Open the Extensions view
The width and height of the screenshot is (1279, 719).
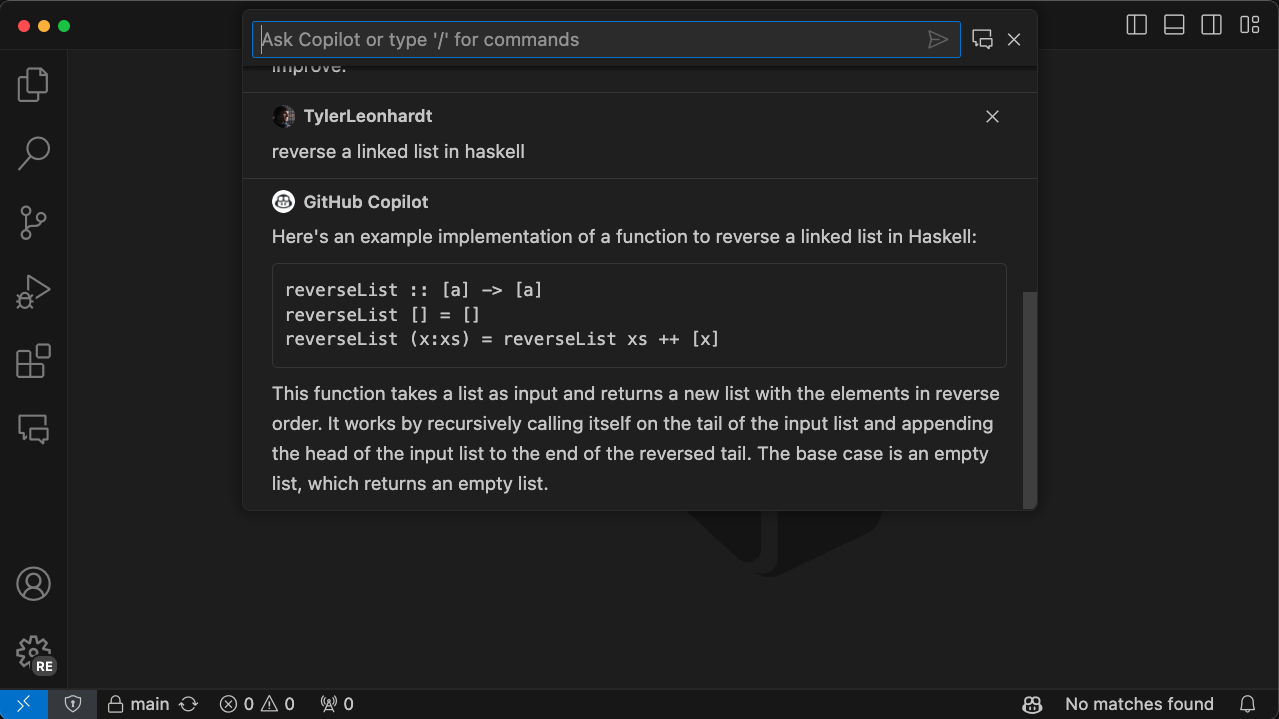[33, 361]
